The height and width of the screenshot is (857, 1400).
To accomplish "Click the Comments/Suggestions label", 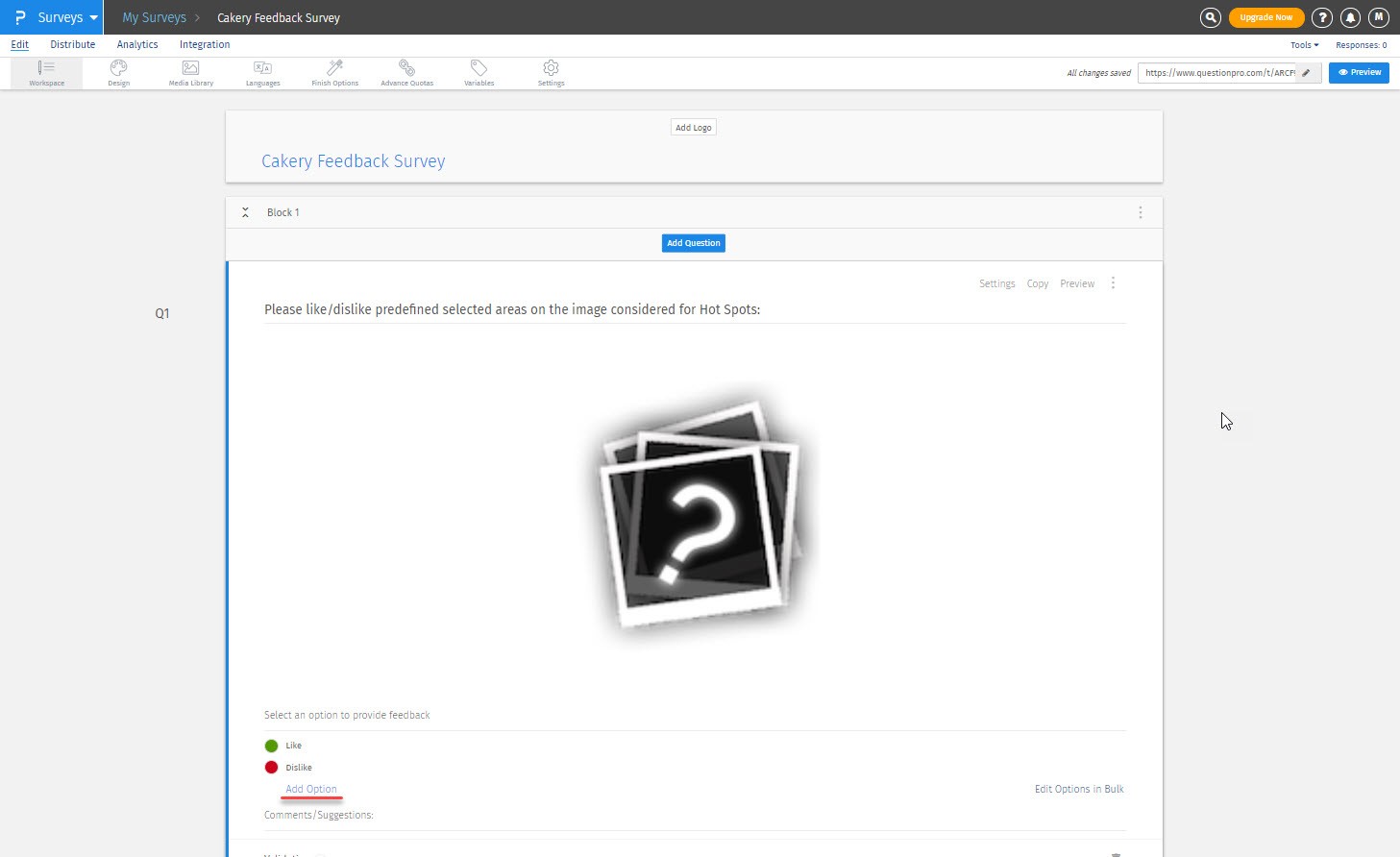I will pos(319,815).
